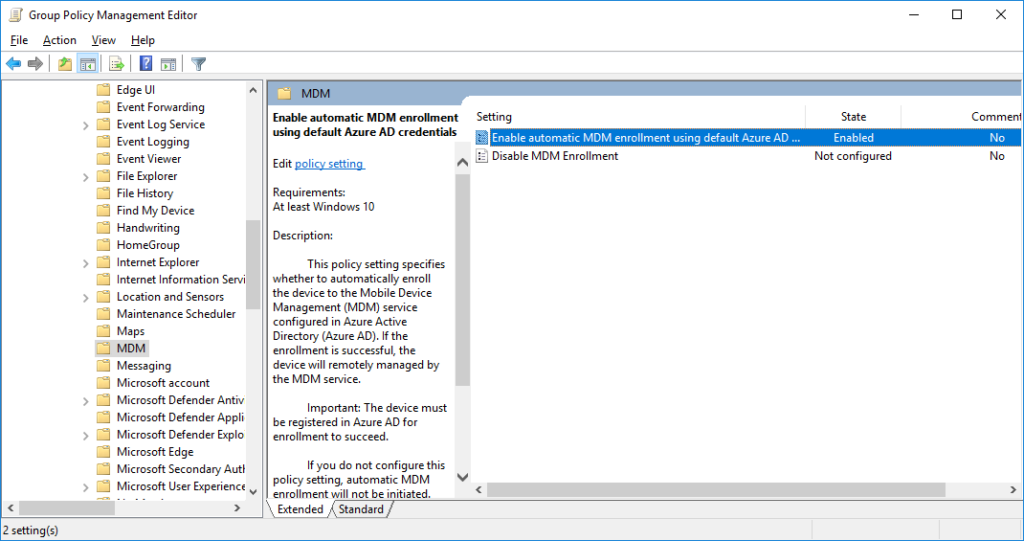Select the Event Viewer tree item
Viewport: 1024px width, 541px height.
pos(149,158)
